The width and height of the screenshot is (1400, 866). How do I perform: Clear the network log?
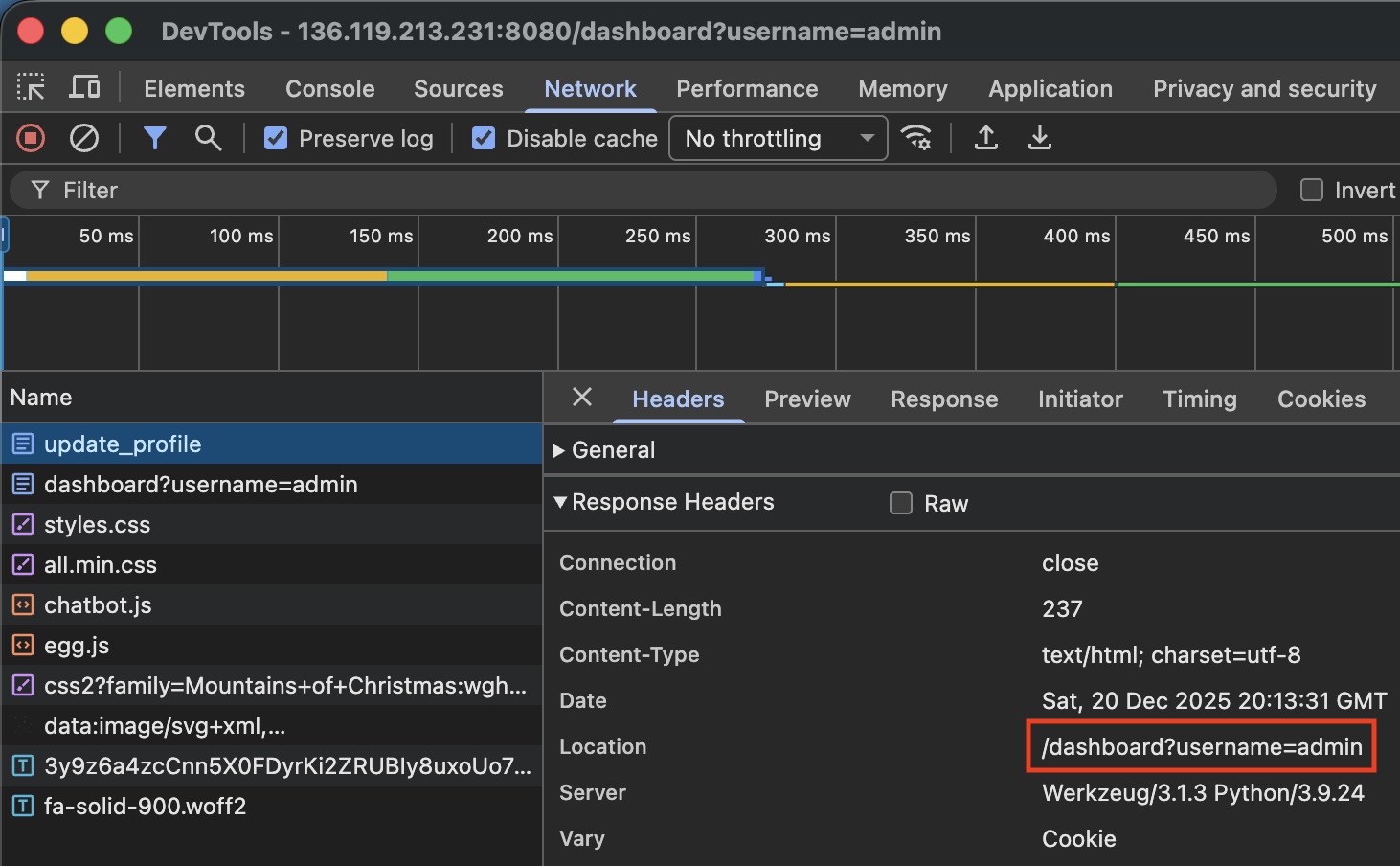(84, 139)
